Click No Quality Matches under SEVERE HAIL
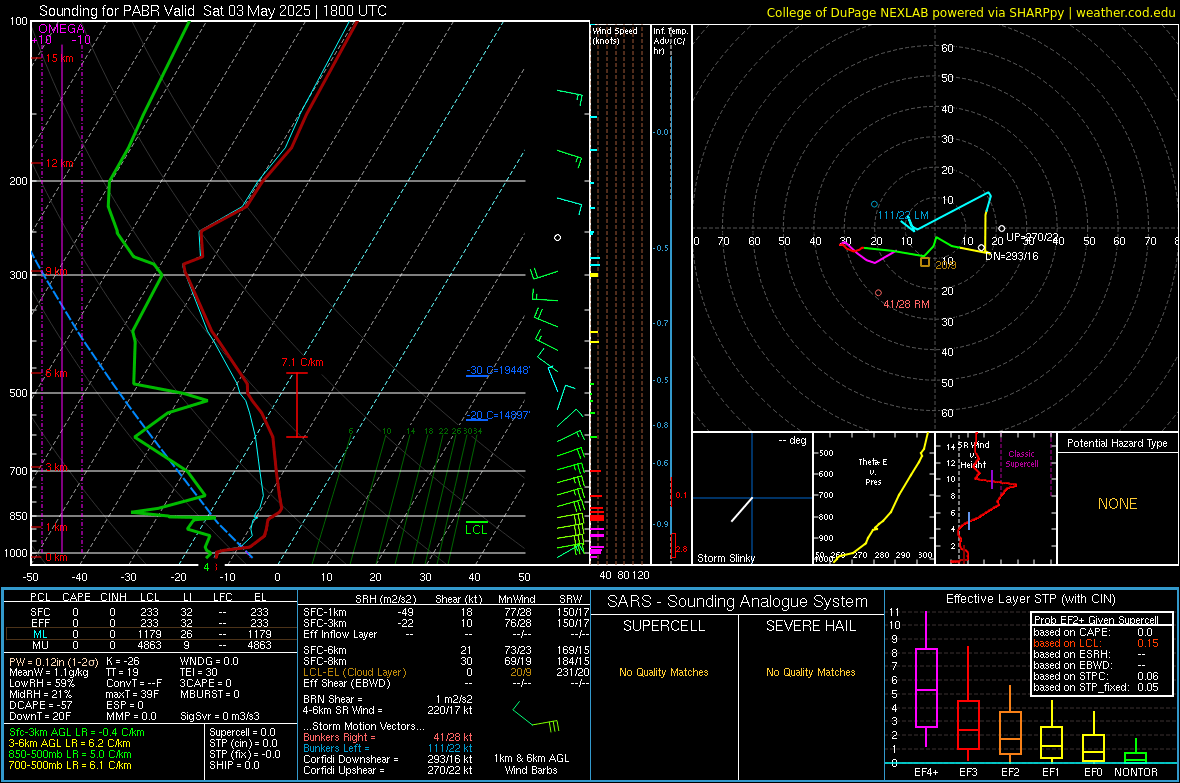1180x783 pixels. click(x=810, y=672)
